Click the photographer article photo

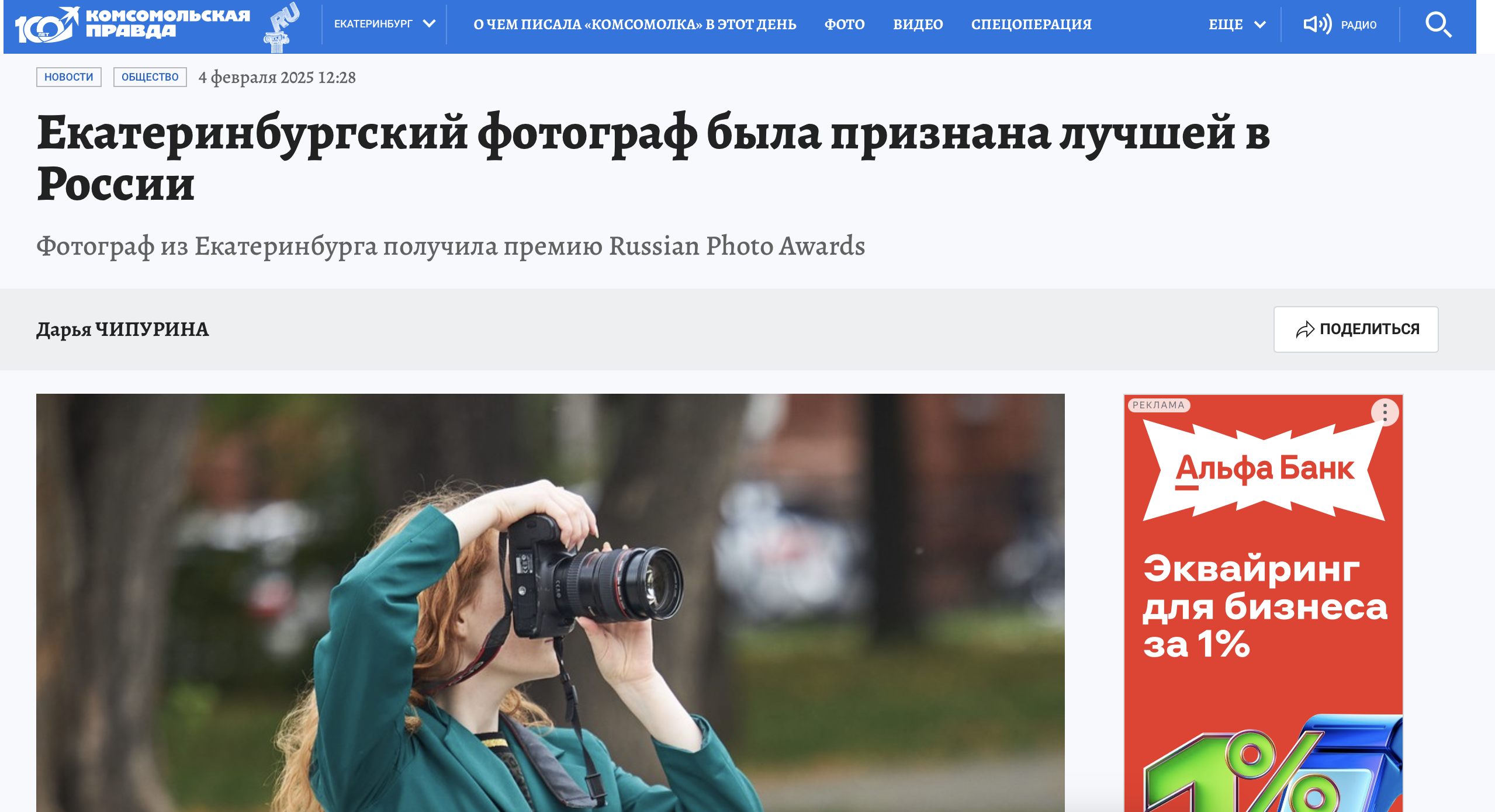click(x=550, y=602)
